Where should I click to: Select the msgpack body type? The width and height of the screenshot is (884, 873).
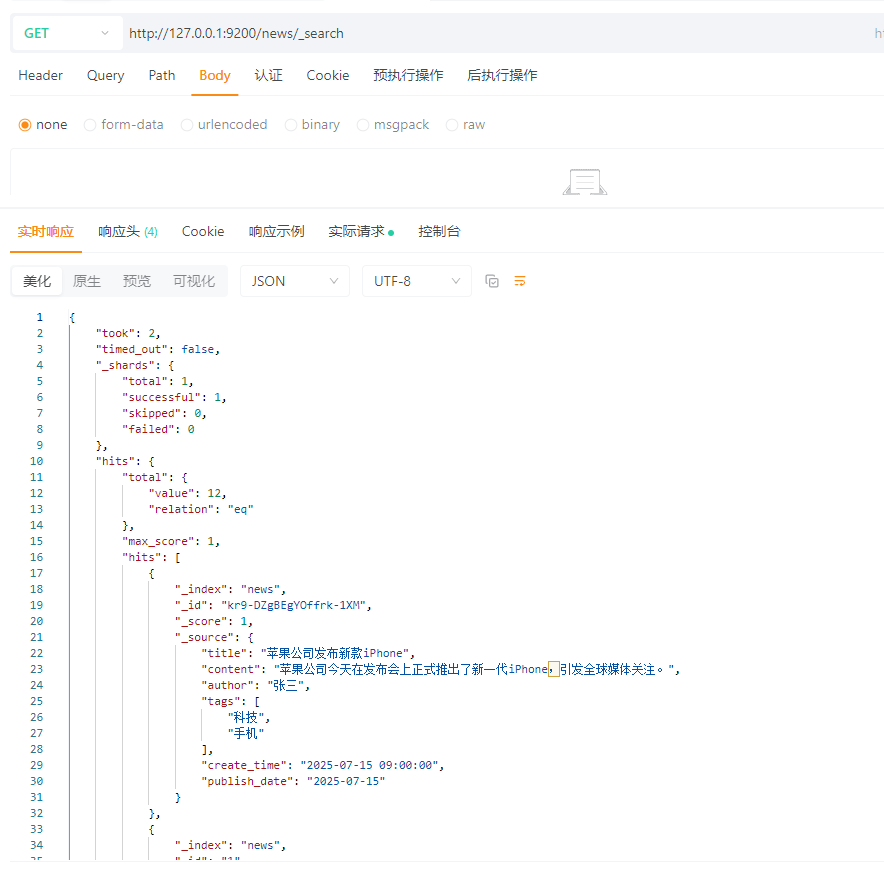click(393, 125)
